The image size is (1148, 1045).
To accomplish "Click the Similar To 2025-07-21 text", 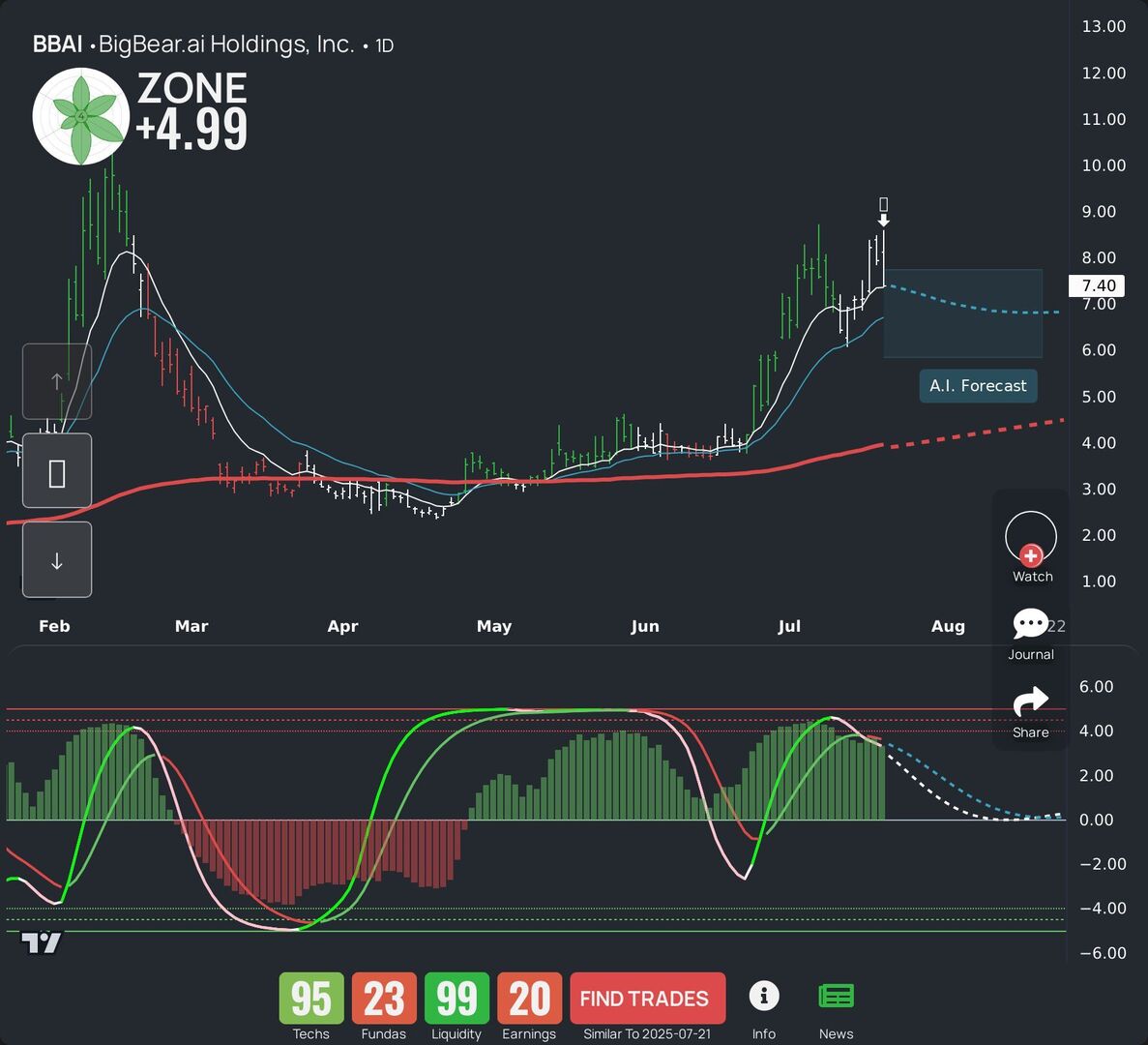I will (x=646, y=1034).
